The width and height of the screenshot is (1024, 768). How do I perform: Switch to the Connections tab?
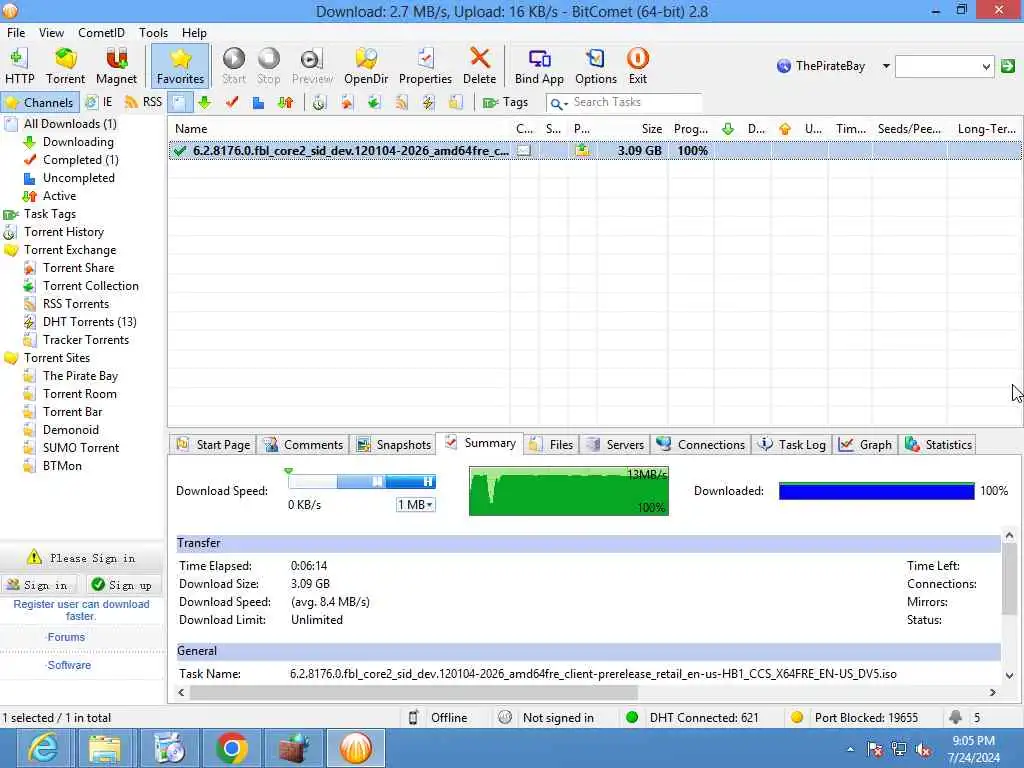pyautogui.click(x=701, y=445)
